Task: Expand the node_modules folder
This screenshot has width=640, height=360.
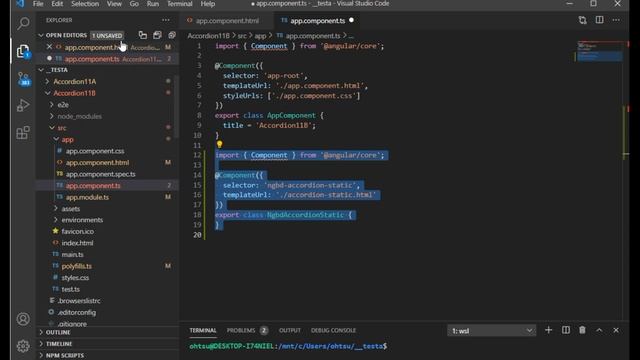Action: pyautogui.click(x=79, y=116)
